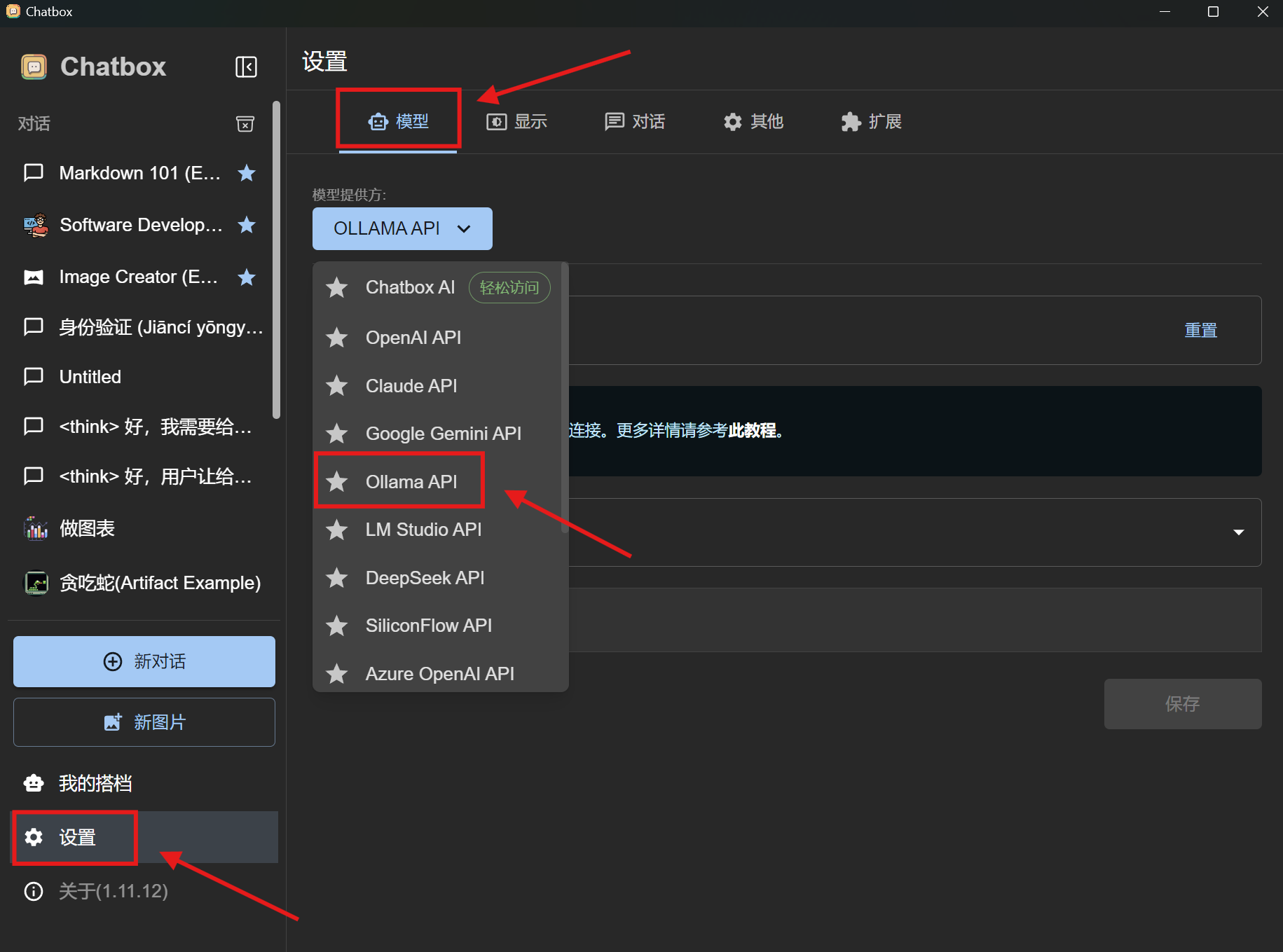Open 关于(1.11.12) about page
This screenshot has width=1283, height=952.
click(144, 891)
